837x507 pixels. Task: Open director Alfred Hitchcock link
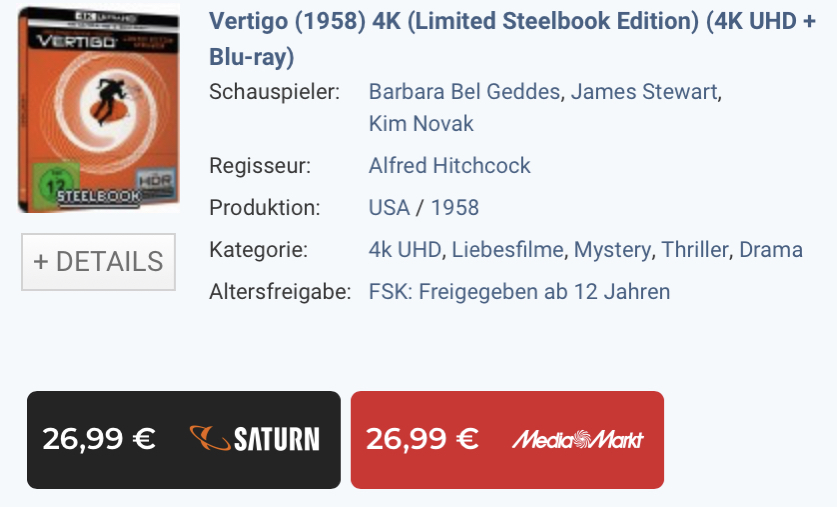449,166
